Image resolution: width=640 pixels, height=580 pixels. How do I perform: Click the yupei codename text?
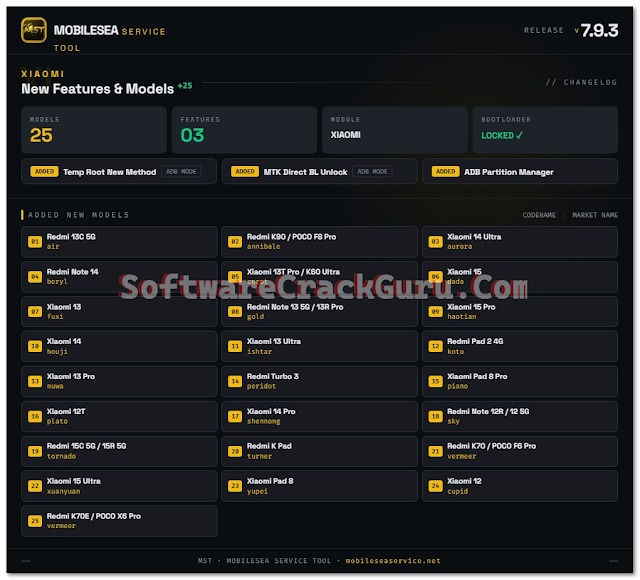[257, 491]
